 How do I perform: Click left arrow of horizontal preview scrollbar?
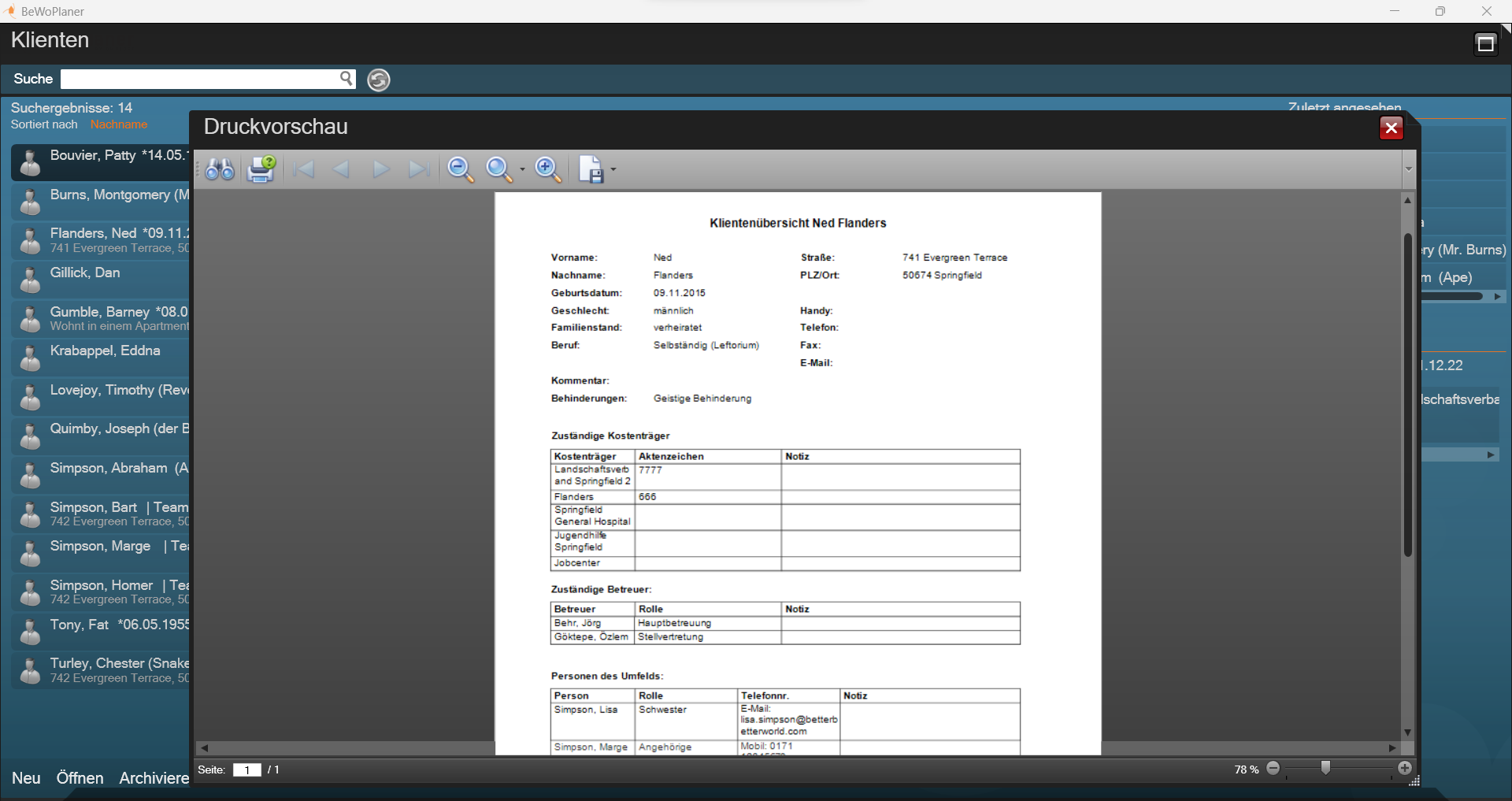(x=204, y=748)
